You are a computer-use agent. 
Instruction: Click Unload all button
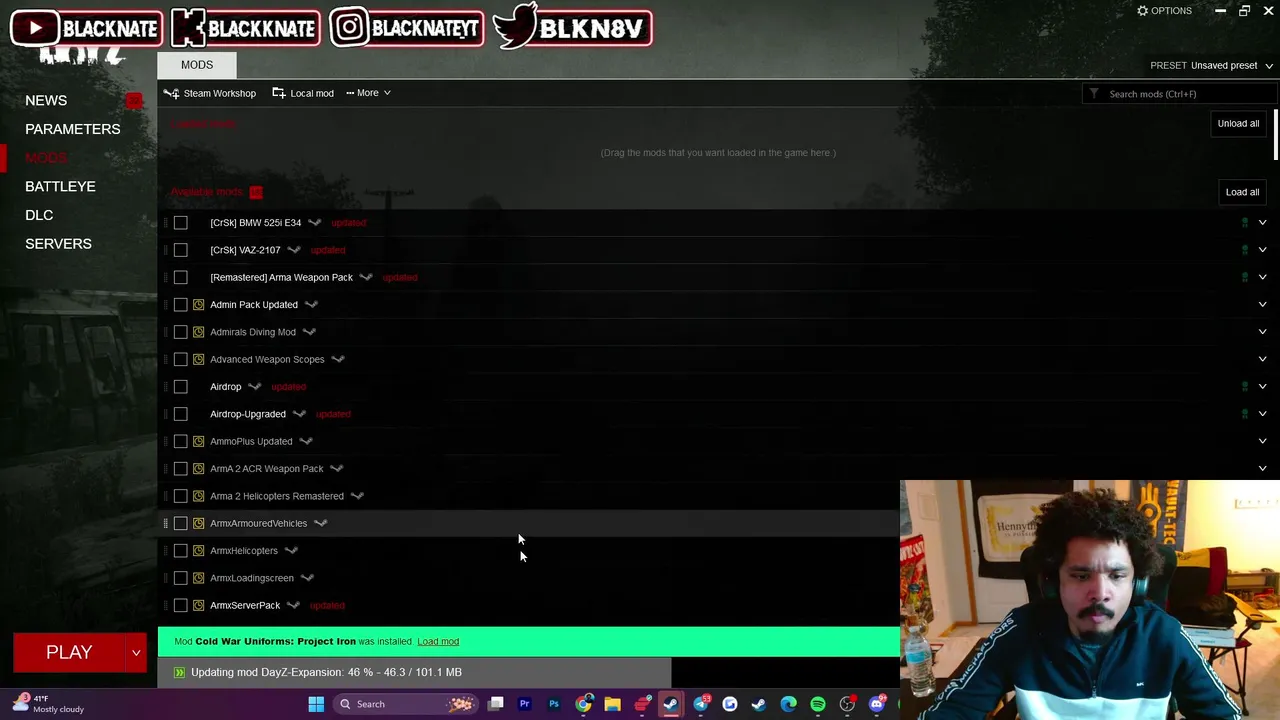coord(1238,124)
